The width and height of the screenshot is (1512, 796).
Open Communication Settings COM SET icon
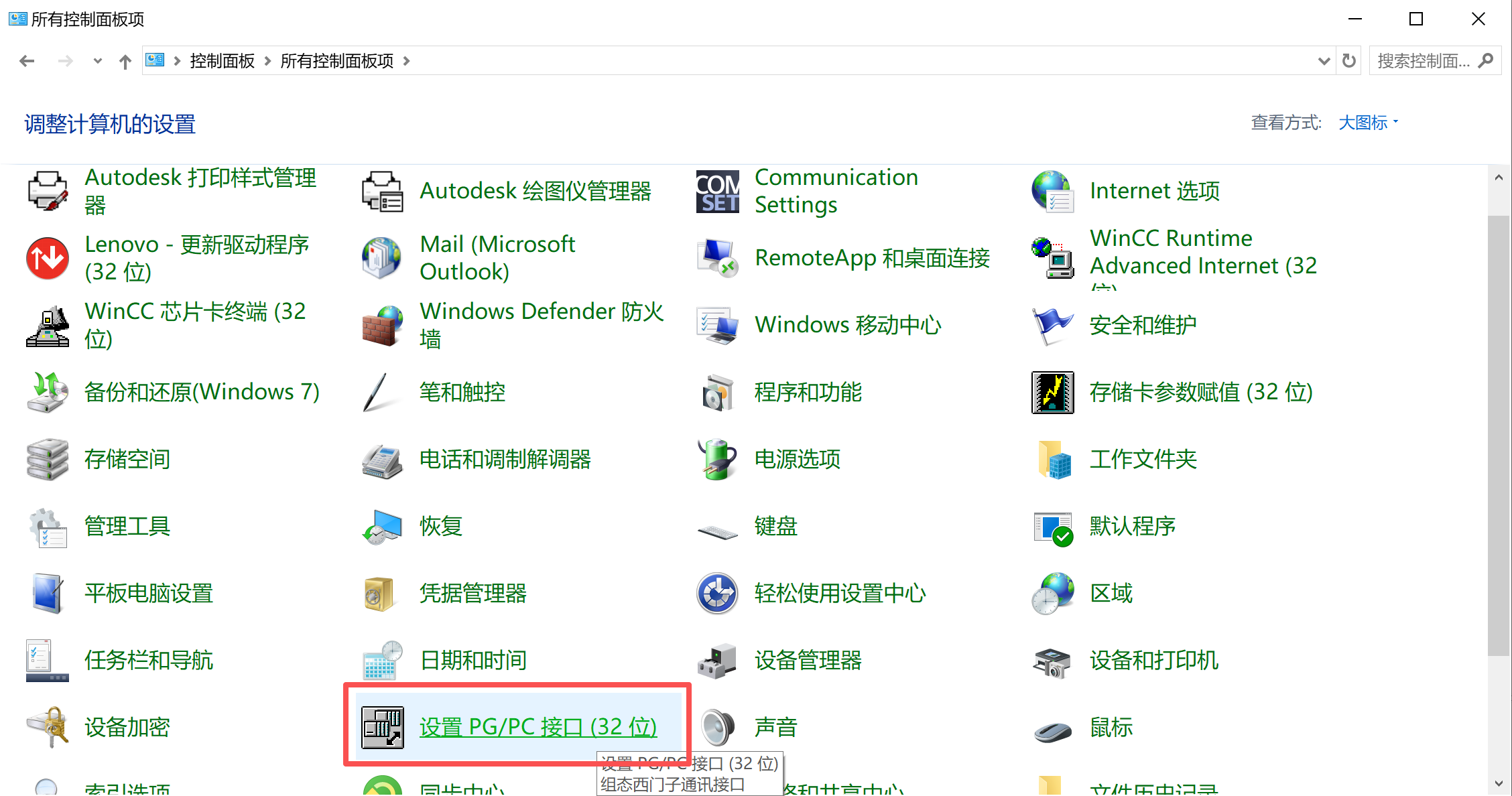point(718,191)
